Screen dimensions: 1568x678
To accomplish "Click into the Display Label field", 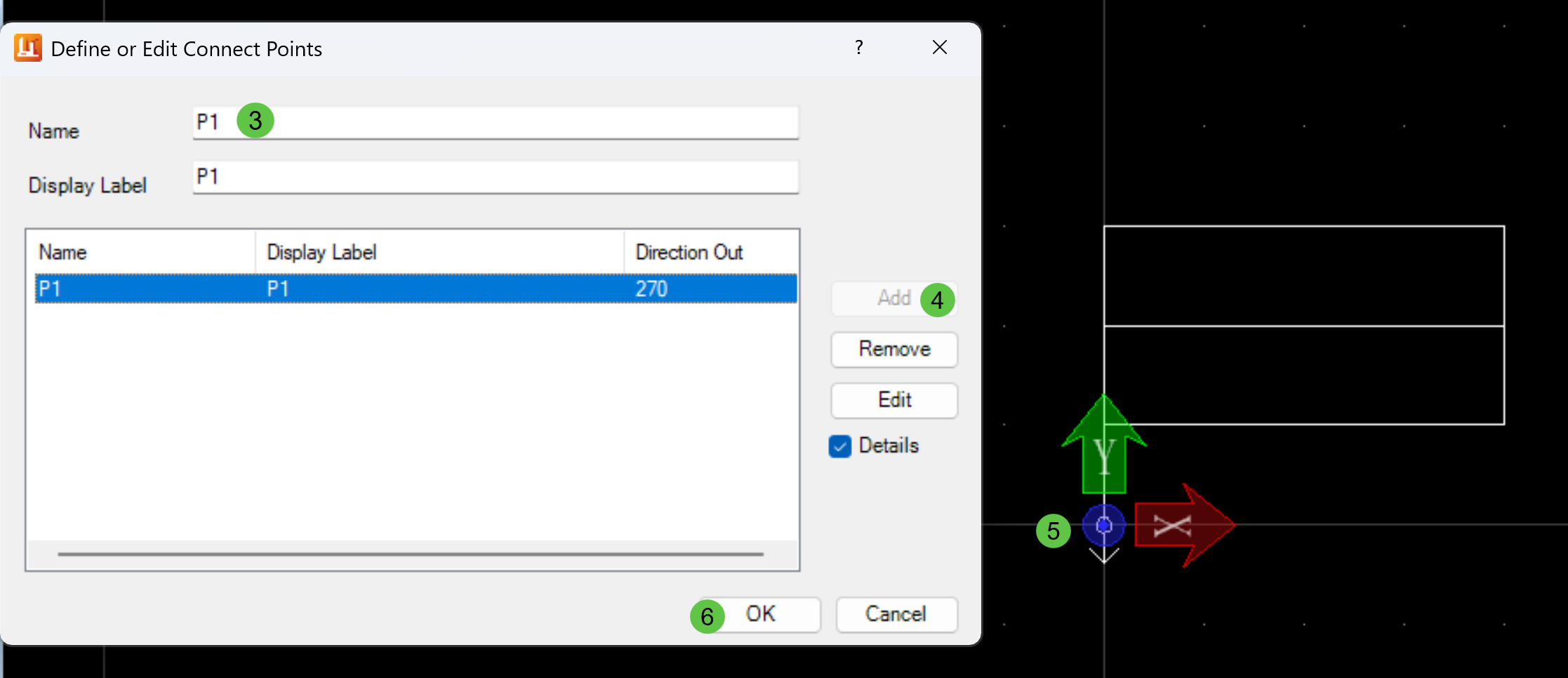I will tap(496, 177).
